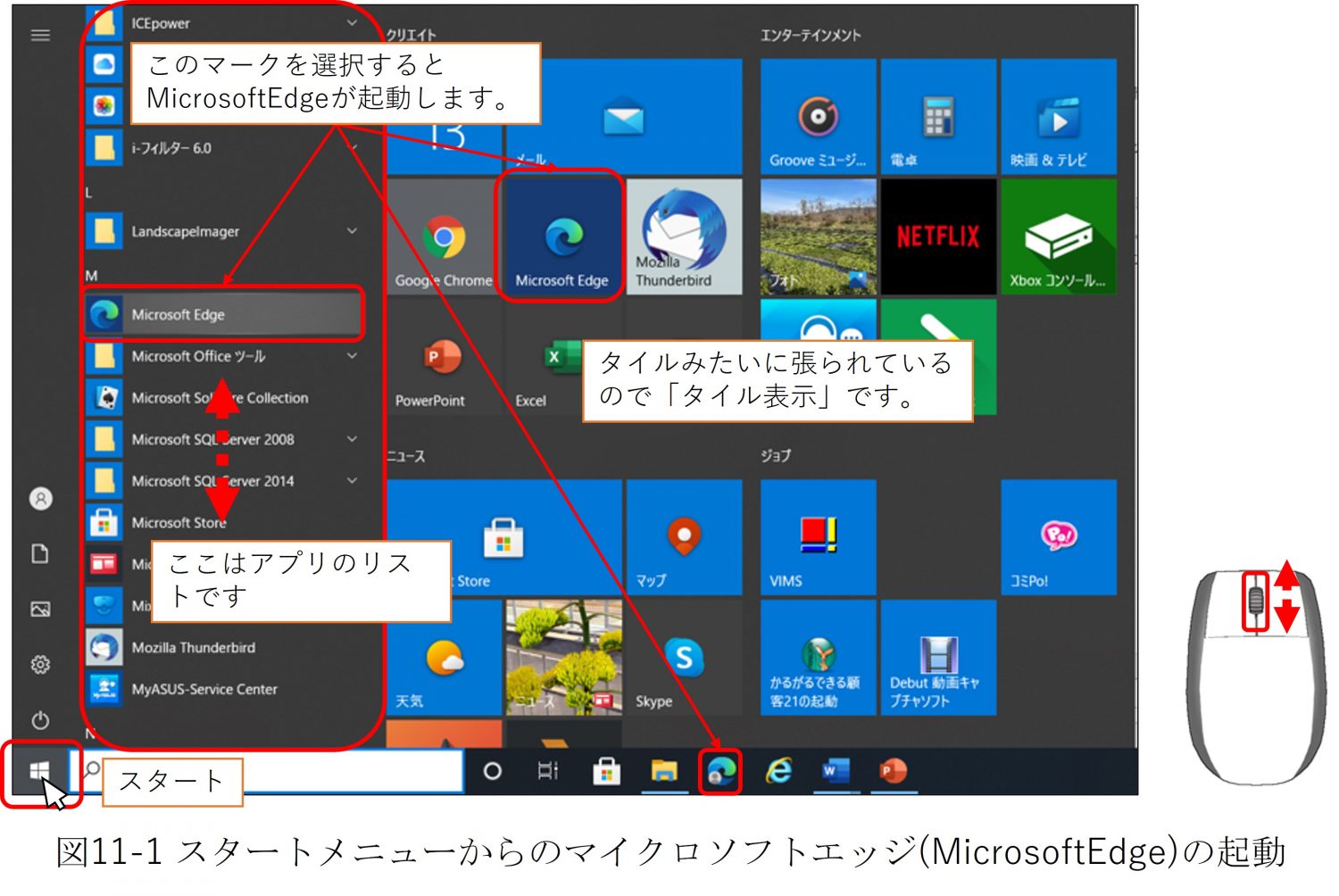Screen dimensions: 1339x896
Task: Open PowerPoint from the taskbar
Action: pyautogui.click(x=893, y=771)
